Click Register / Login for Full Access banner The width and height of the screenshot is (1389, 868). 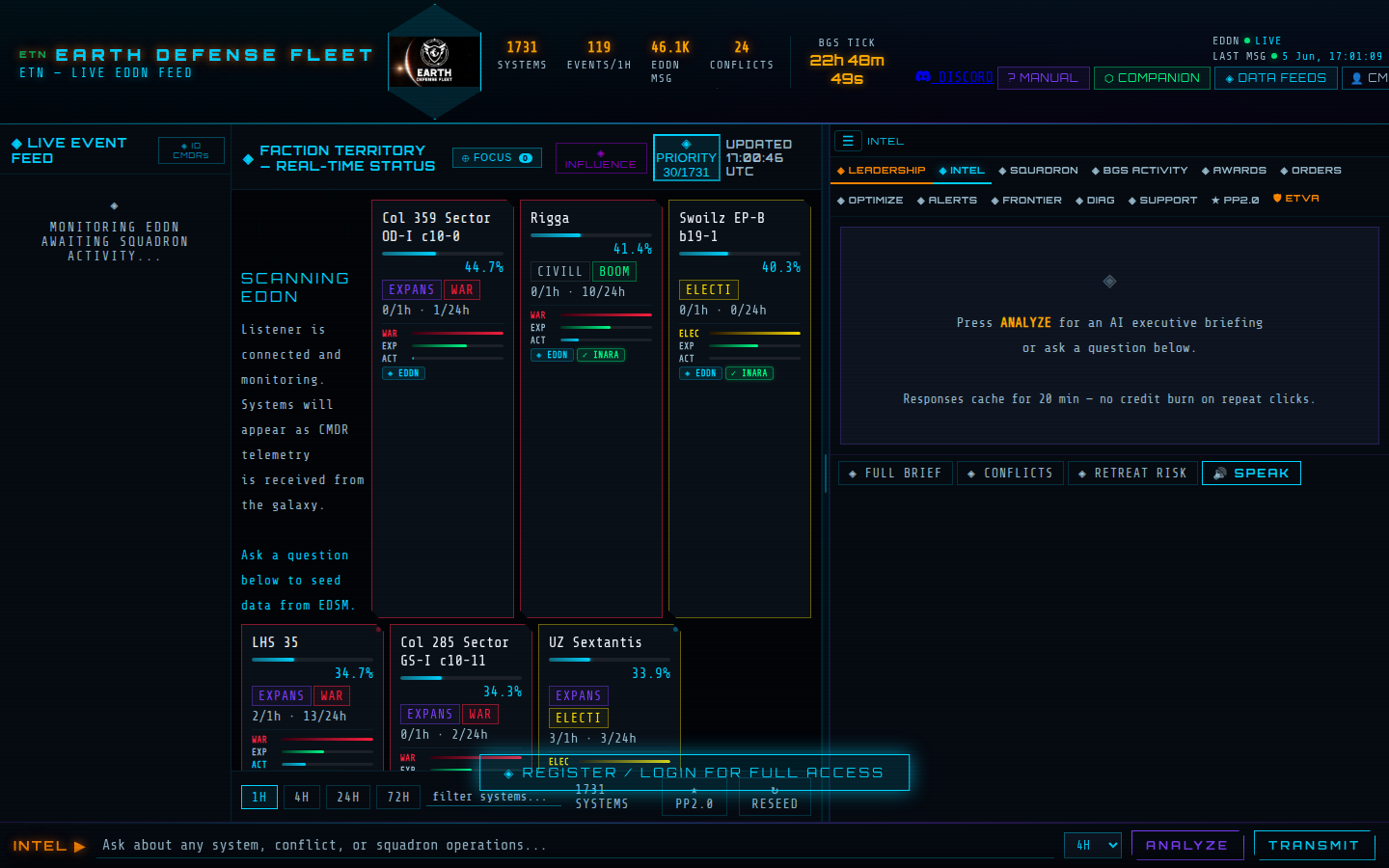tap(694, 773)
